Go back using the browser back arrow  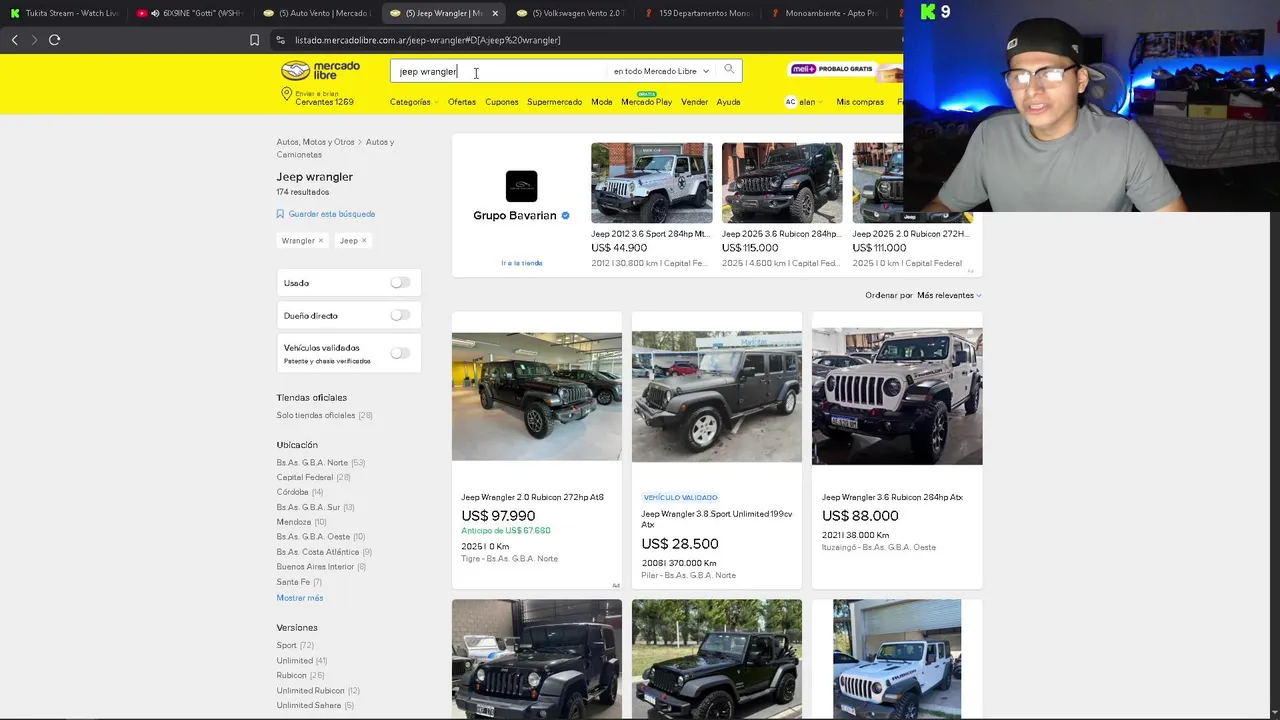(x=14, y=40)
